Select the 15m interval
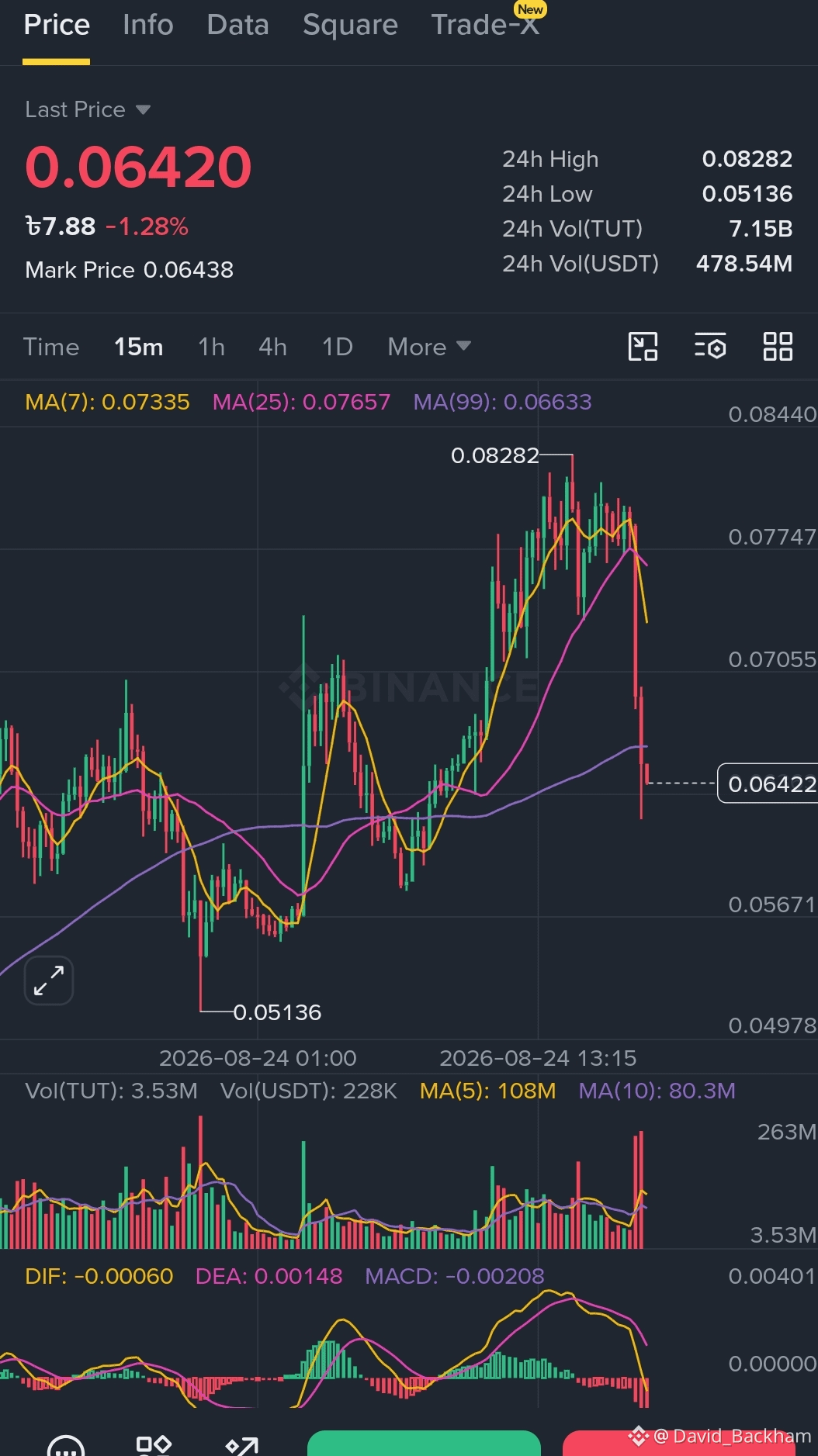 (138, 347)
